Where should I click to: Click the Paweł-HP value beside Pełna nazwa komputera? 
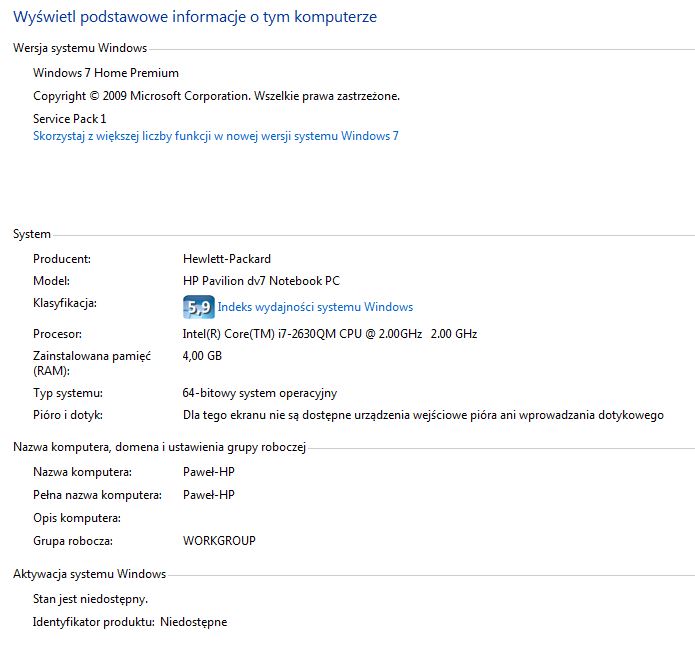(x=208, y=495)
